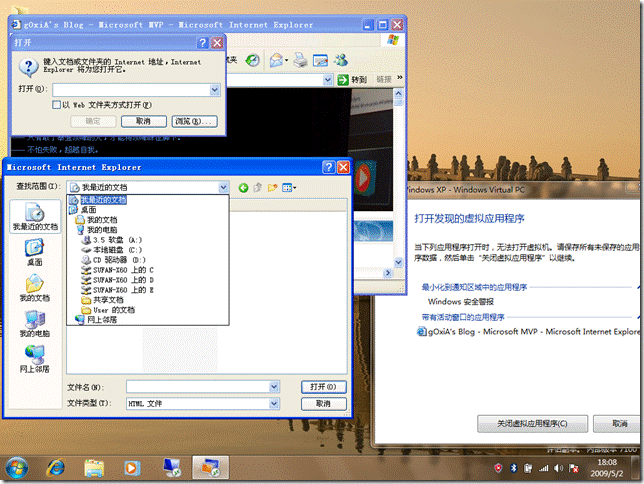Open the mail icon dropdown arrow
The width and height of the screenshot is (644, 484).
tap(286, 60)
